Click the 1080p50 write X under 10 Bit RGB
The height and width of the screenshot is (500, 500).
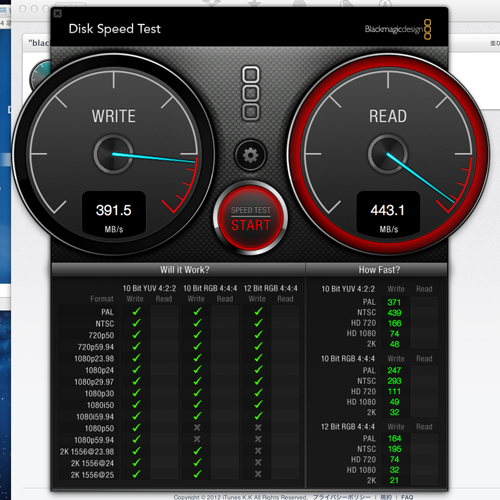click(x=197, y=428)
